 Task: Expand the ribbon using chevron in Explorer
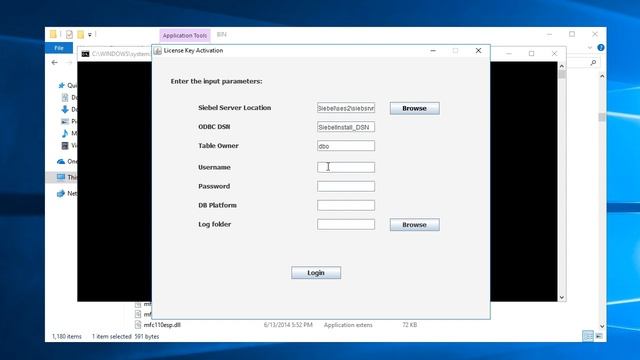[x=590, y=48]
